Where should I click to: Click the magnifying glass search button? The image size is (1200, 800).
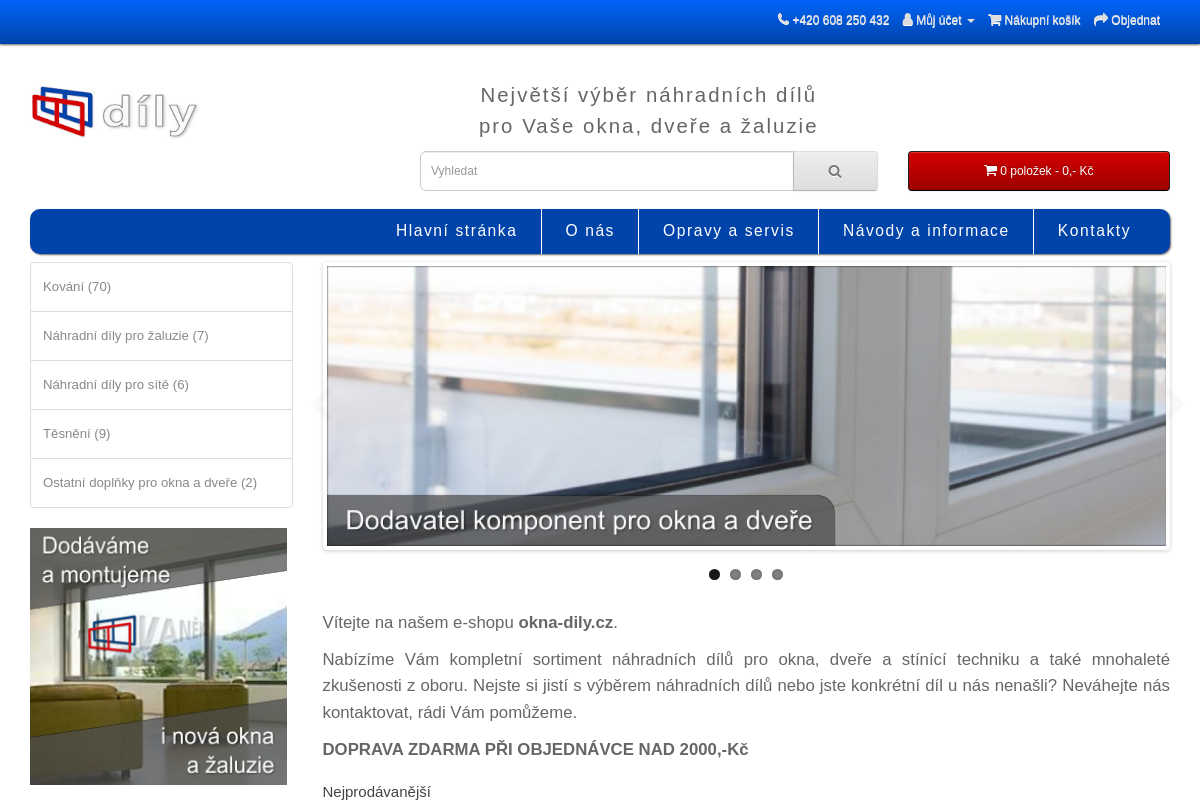835,171
